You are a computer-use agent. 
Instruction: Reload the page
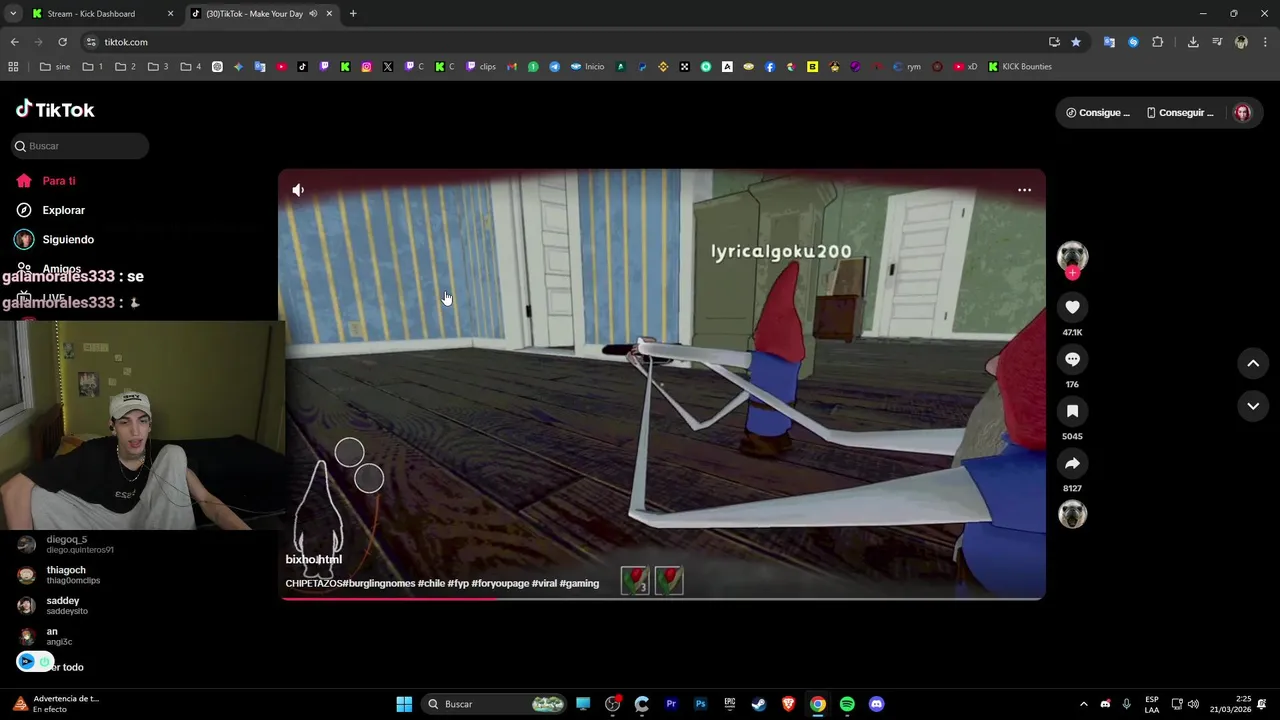62,42
